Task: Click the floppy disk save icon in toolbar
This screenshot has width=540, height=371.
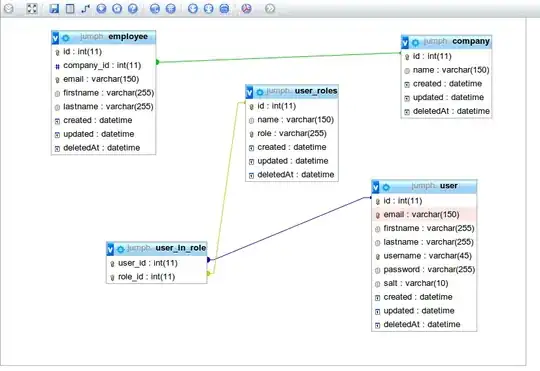Action: pyautogui.click(x=54, y=9)
